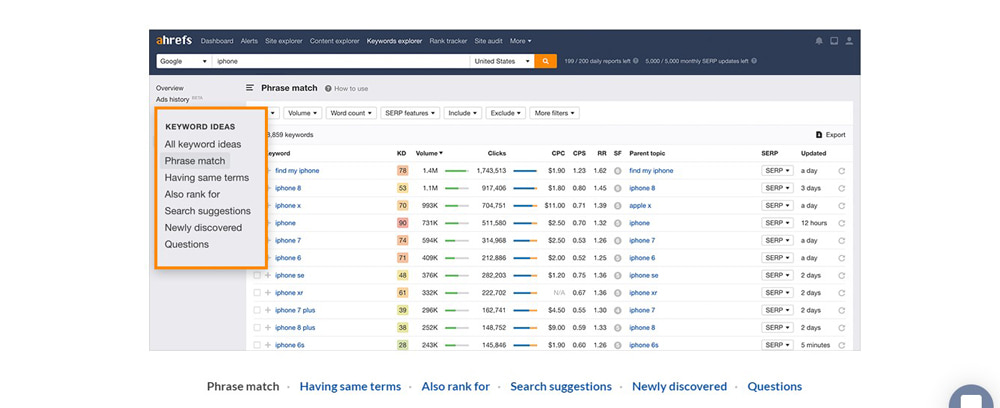
Task: Click the KD 78 difficulty badge
Action: [402, 171]
